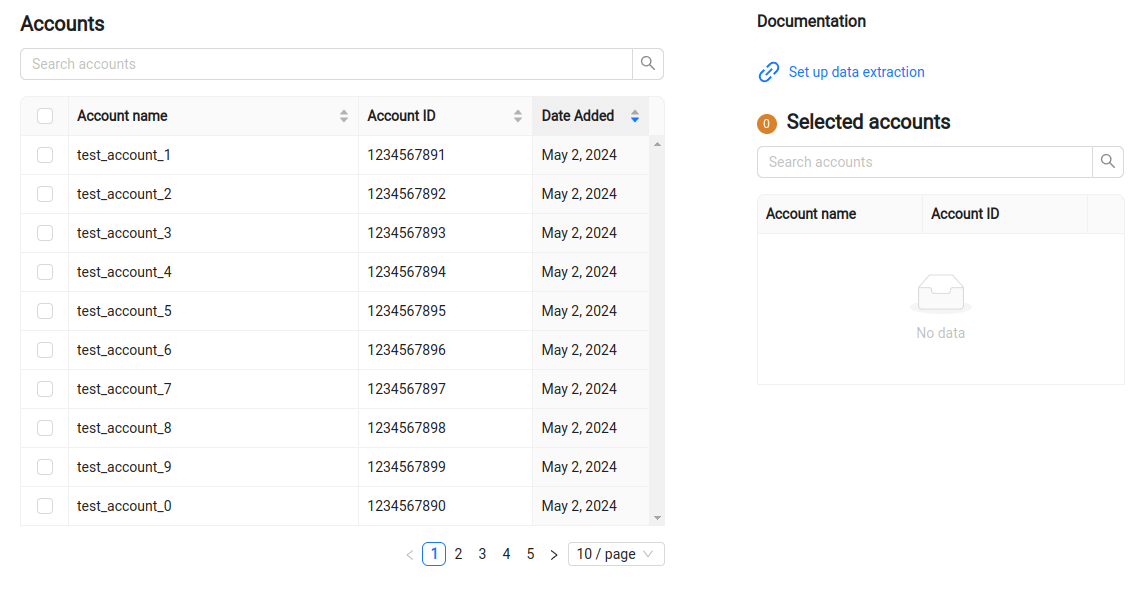Screen dimensions: 1144x589
Task: Click the sort arrows on Account ID column
Action: 517,115
